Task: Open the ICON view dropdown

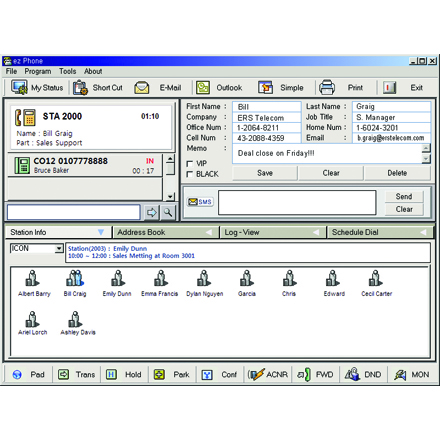Action: (59, 248)
